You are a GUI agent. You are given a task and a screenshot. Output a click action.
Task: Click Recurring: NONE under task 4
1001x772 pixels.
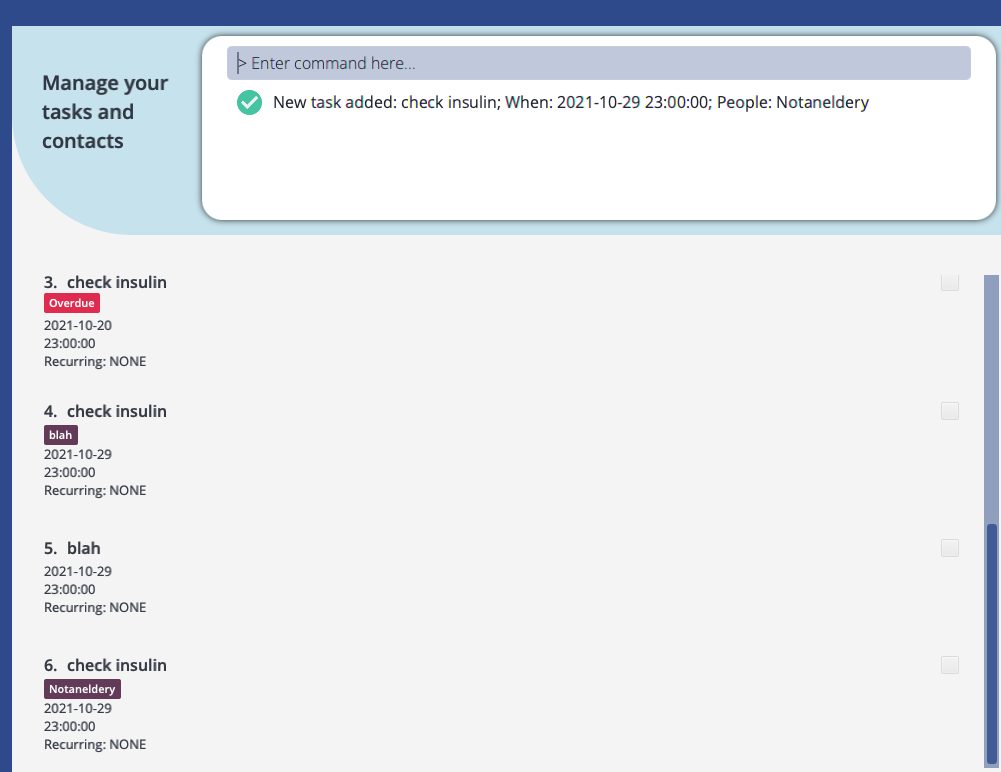coord(95,490)
